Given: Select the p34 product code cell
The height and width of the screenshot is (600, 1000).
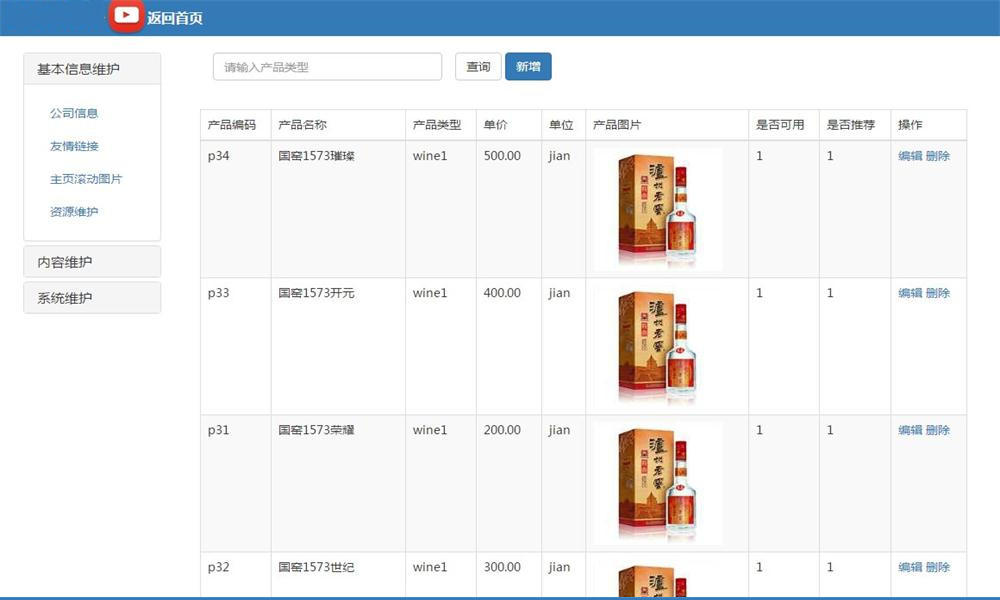Looking at the screenshot, I should click(x=236, y=209).
